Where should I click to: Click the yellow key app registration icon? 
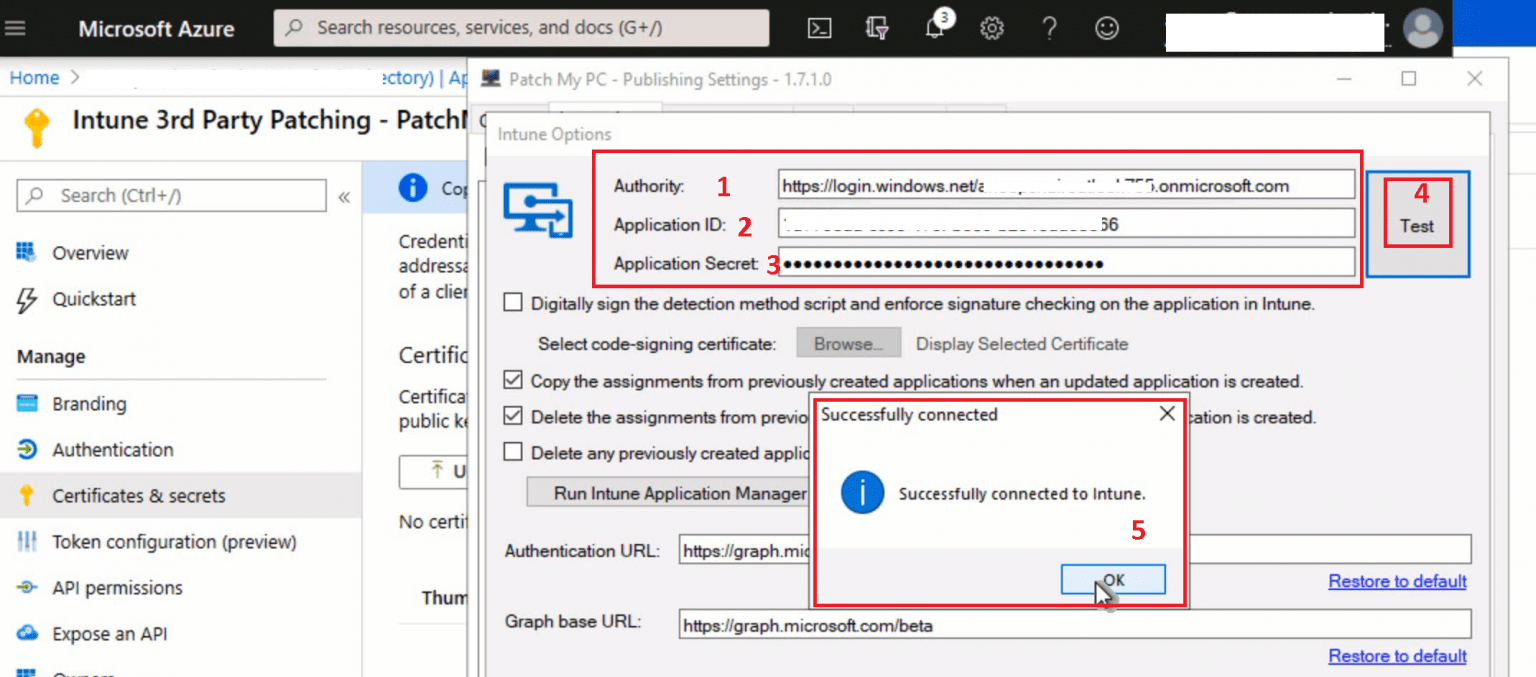click(x=37, y=128)
